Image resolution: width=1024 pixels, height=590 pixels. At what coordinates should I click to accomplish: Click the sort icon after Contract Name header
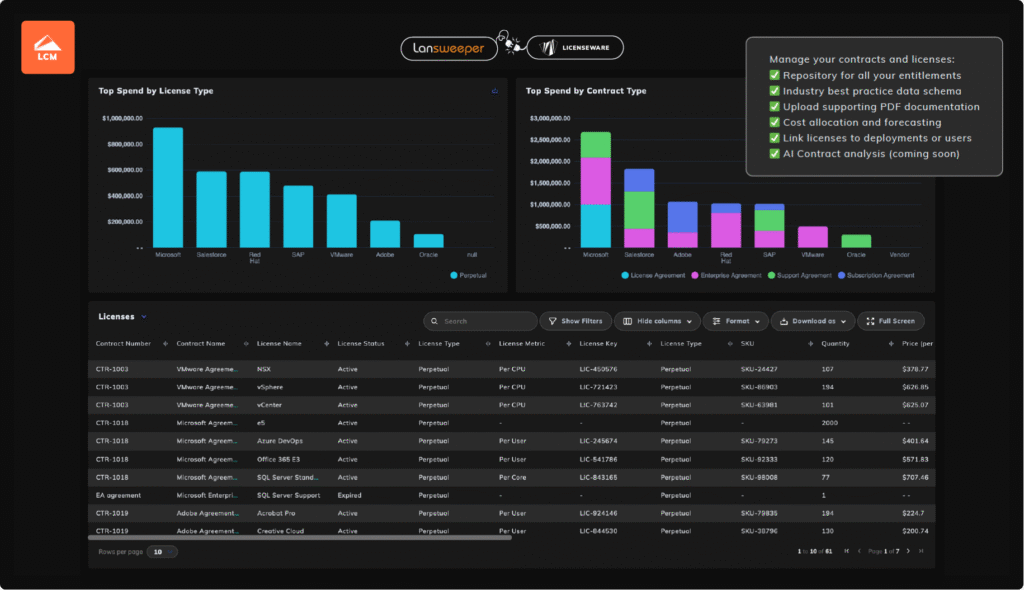tap(246, 344)
